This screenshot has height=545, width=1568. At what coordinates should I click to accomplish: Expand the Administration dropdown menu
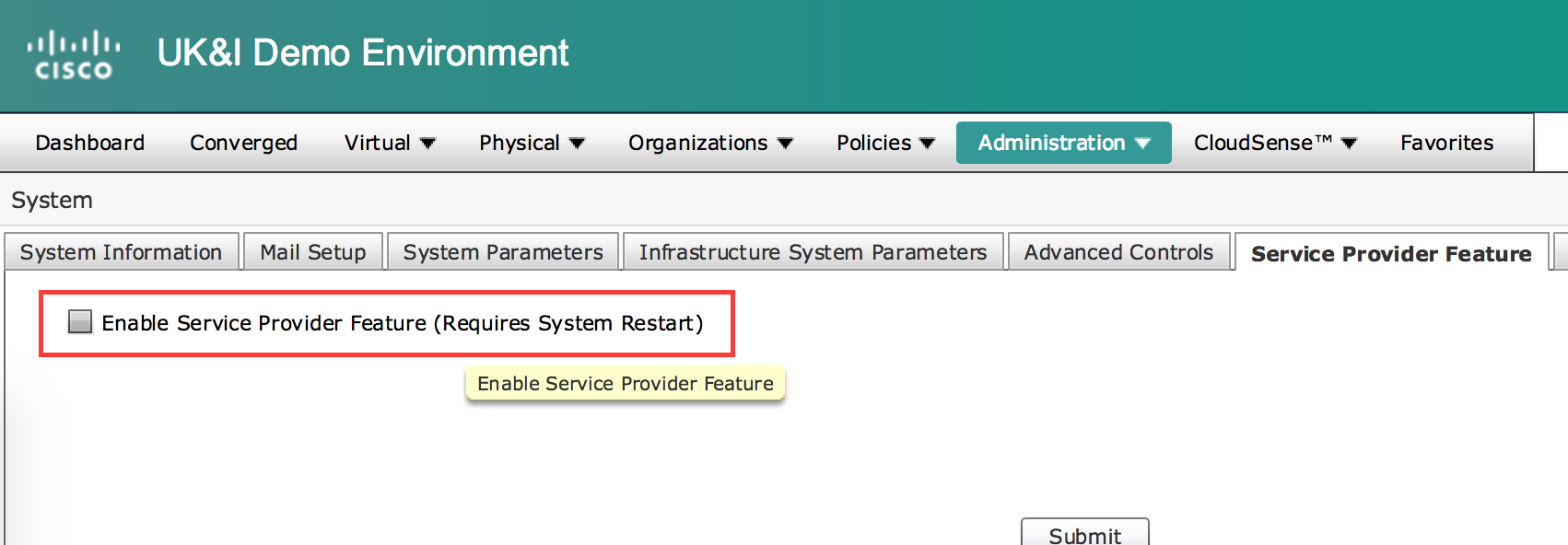coord(1064,143)
